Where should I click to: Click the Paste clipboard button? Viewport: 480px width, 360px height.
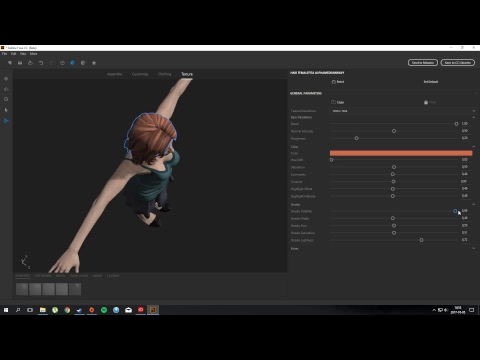430,102
